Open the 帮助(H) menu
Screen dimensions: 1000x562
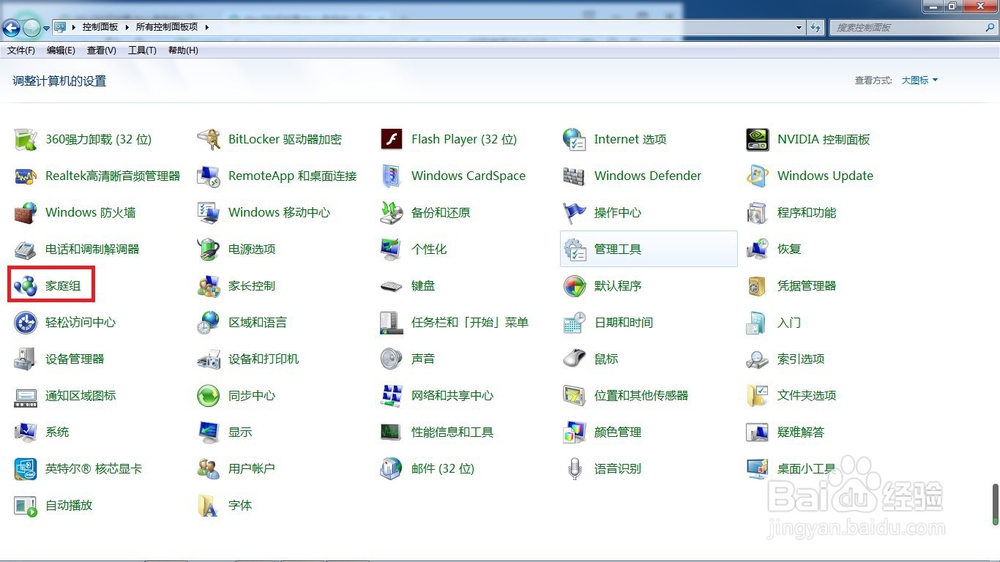point(183,50)
